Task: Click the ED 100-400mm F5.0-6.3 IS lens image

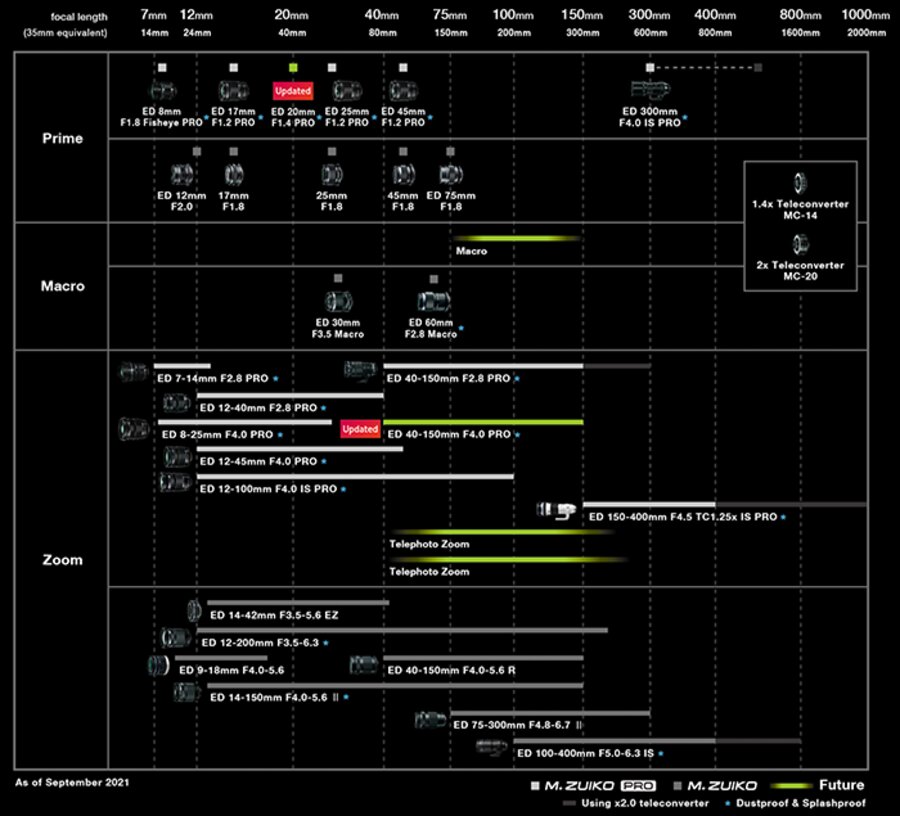Action: coord(493,747)
